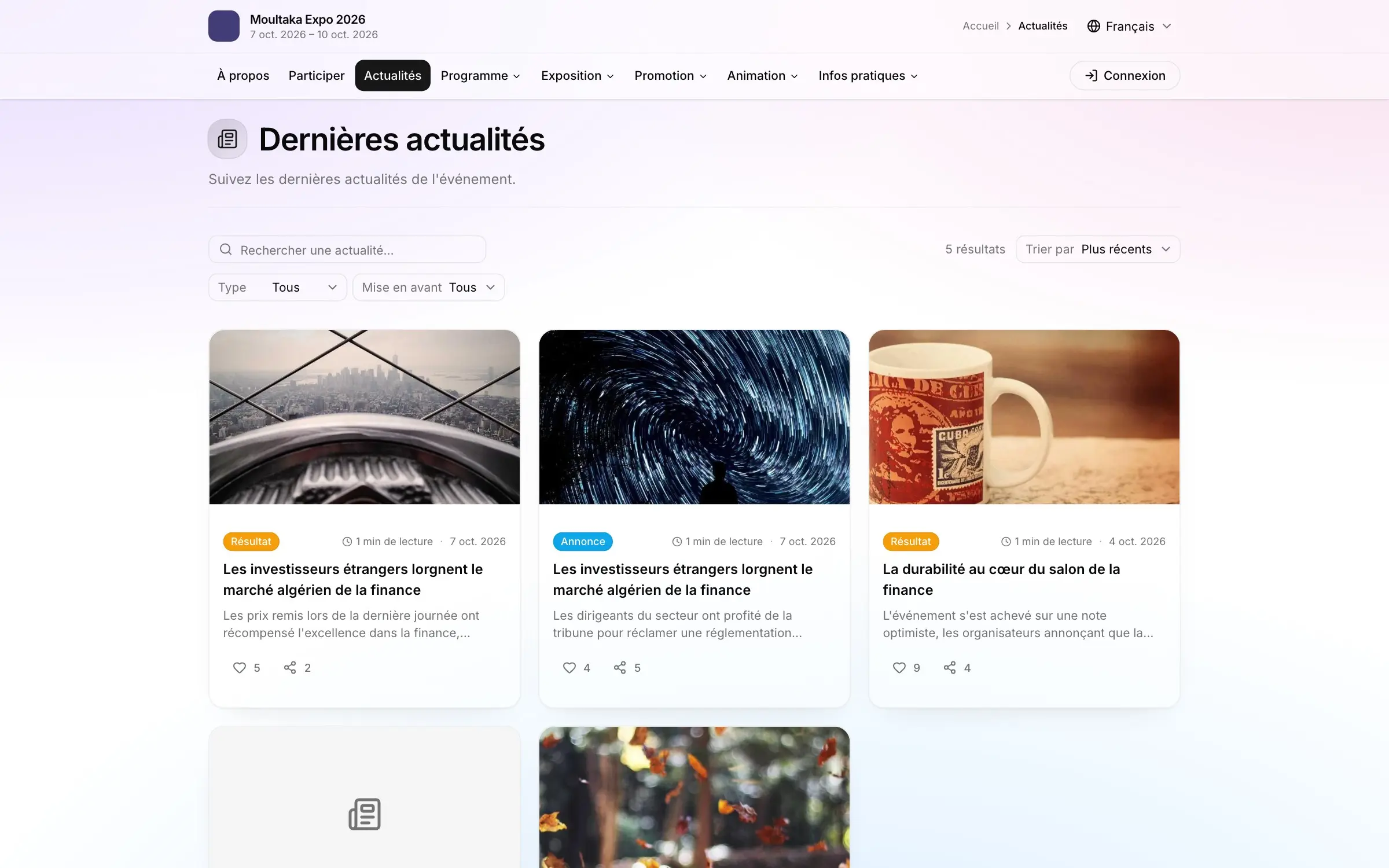This screenshot has width=1389, height=868.
Task: Open the Français language dropdown
Action: click(1129, 26)
